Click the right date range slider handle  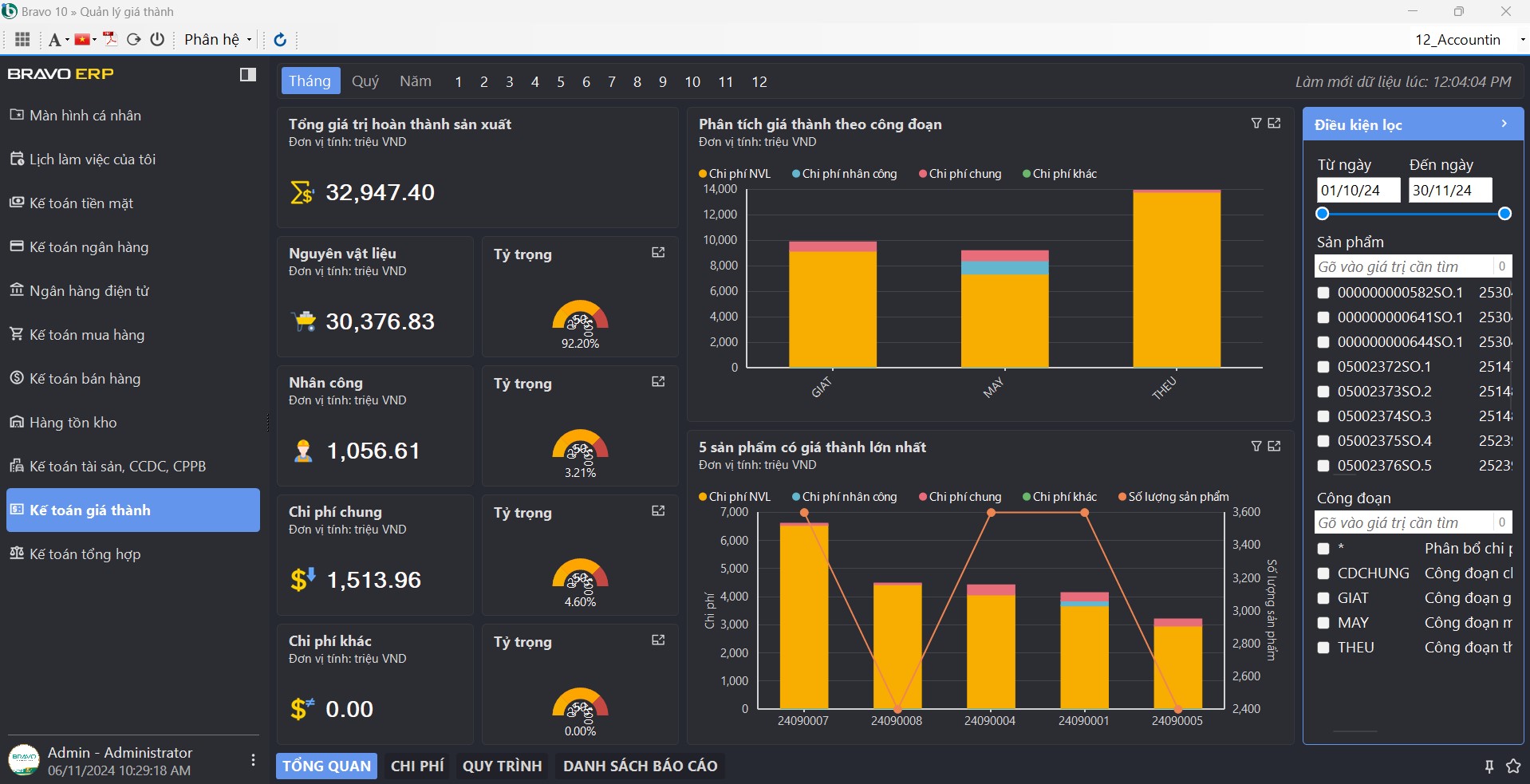pyautogui.click(x=1504, y=214)
